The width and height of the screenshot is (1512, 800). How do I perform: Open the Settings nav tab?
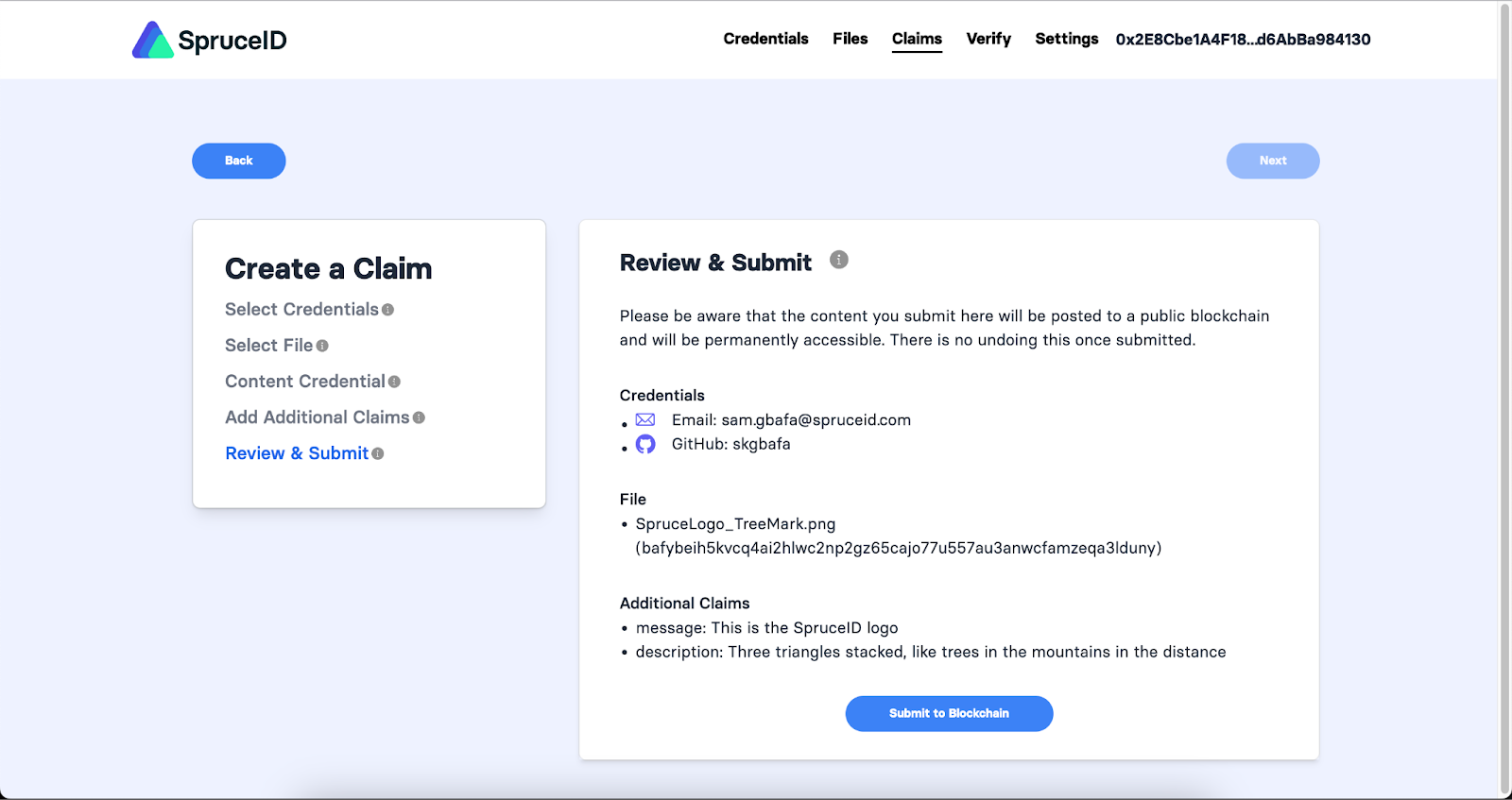point(1067,39)
